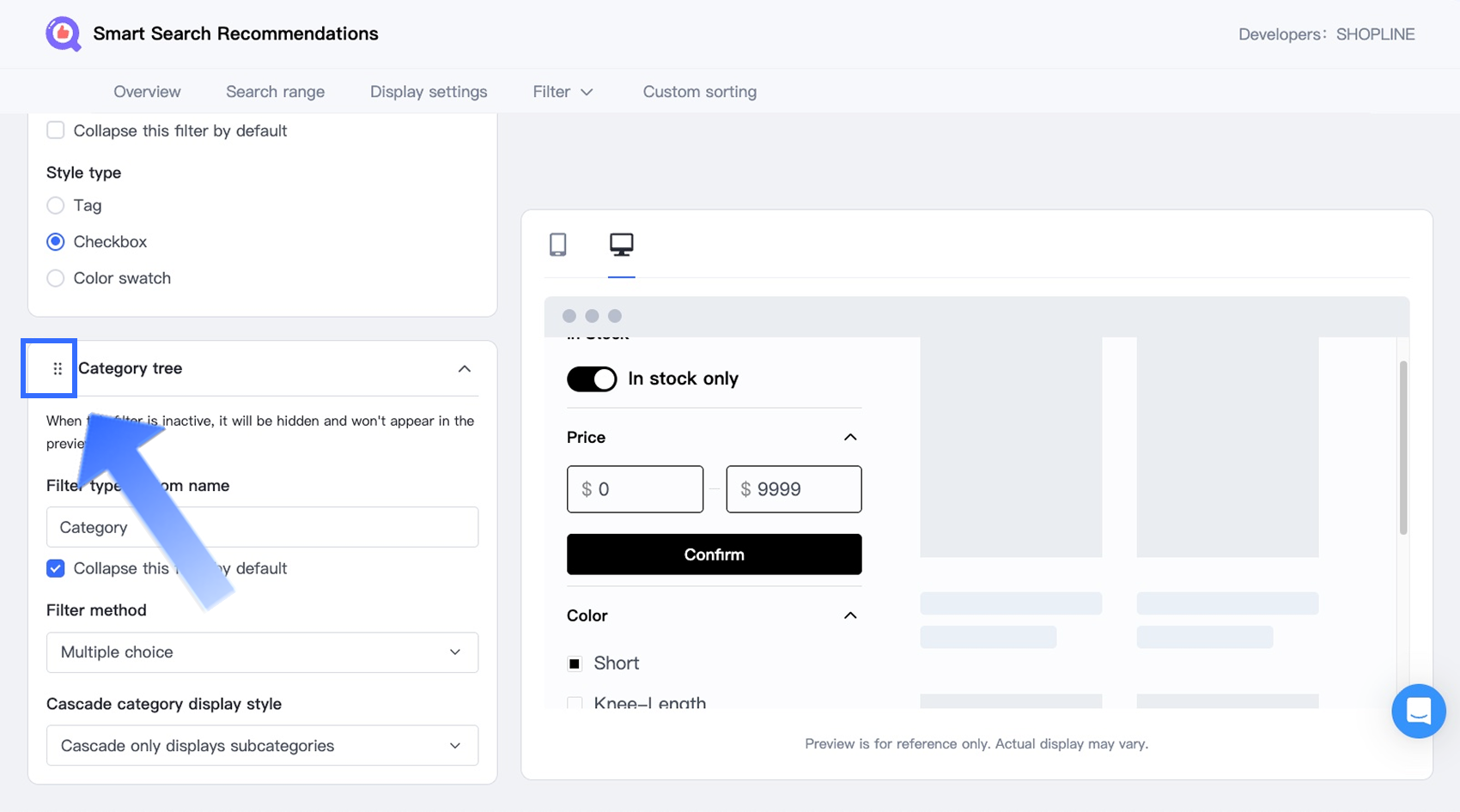Select the Color swatch style type

[56, 278]
